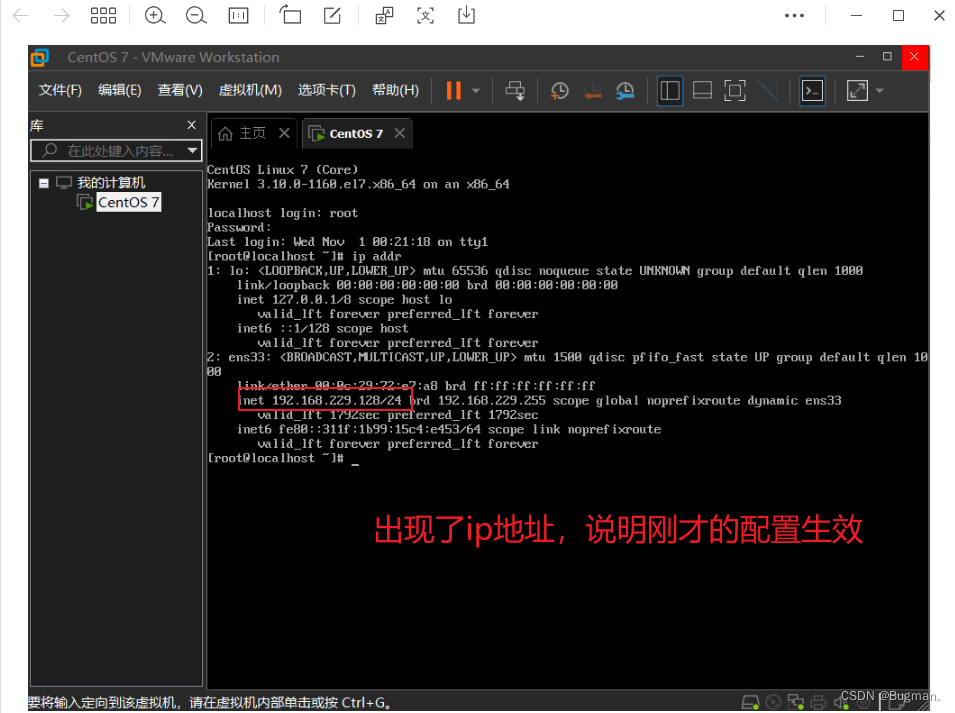Go back with the left arrow in the image viewer
Image resolution: width=955 pixels, height=713 pixels.
[21, 15]
